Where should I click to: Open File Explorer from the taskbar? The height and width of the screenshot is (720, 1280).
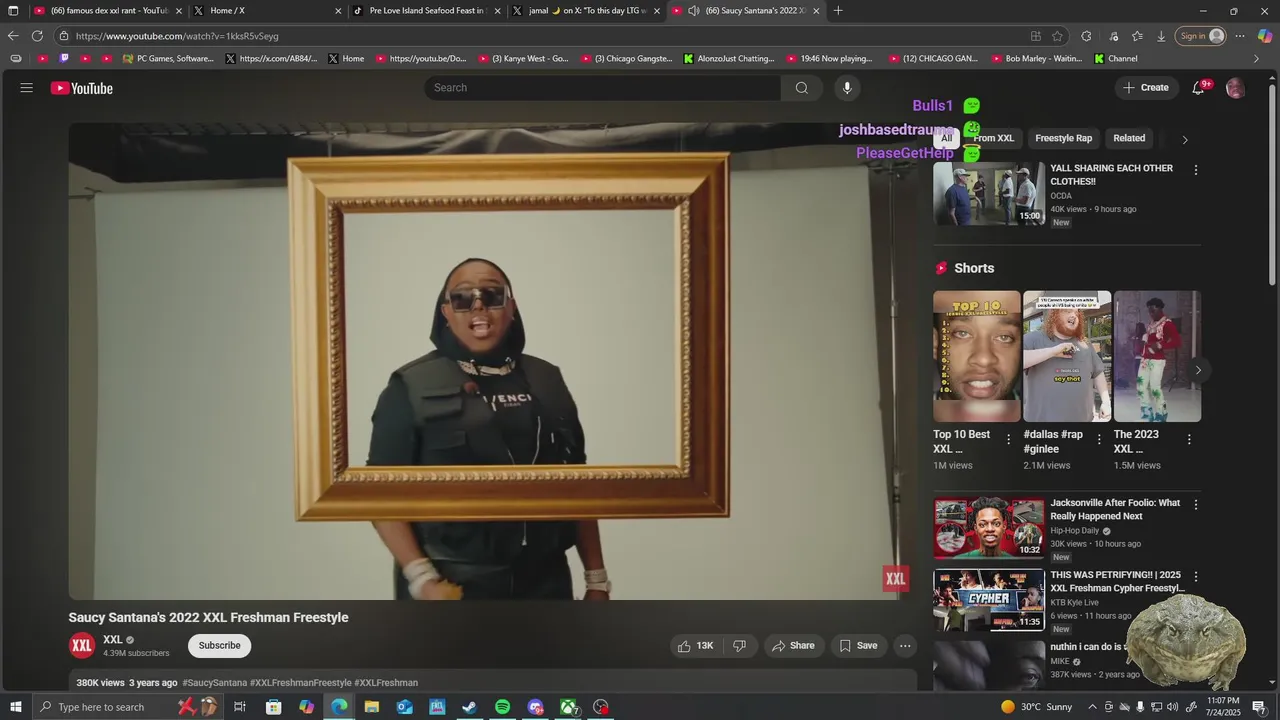click(x=371, y=707)
